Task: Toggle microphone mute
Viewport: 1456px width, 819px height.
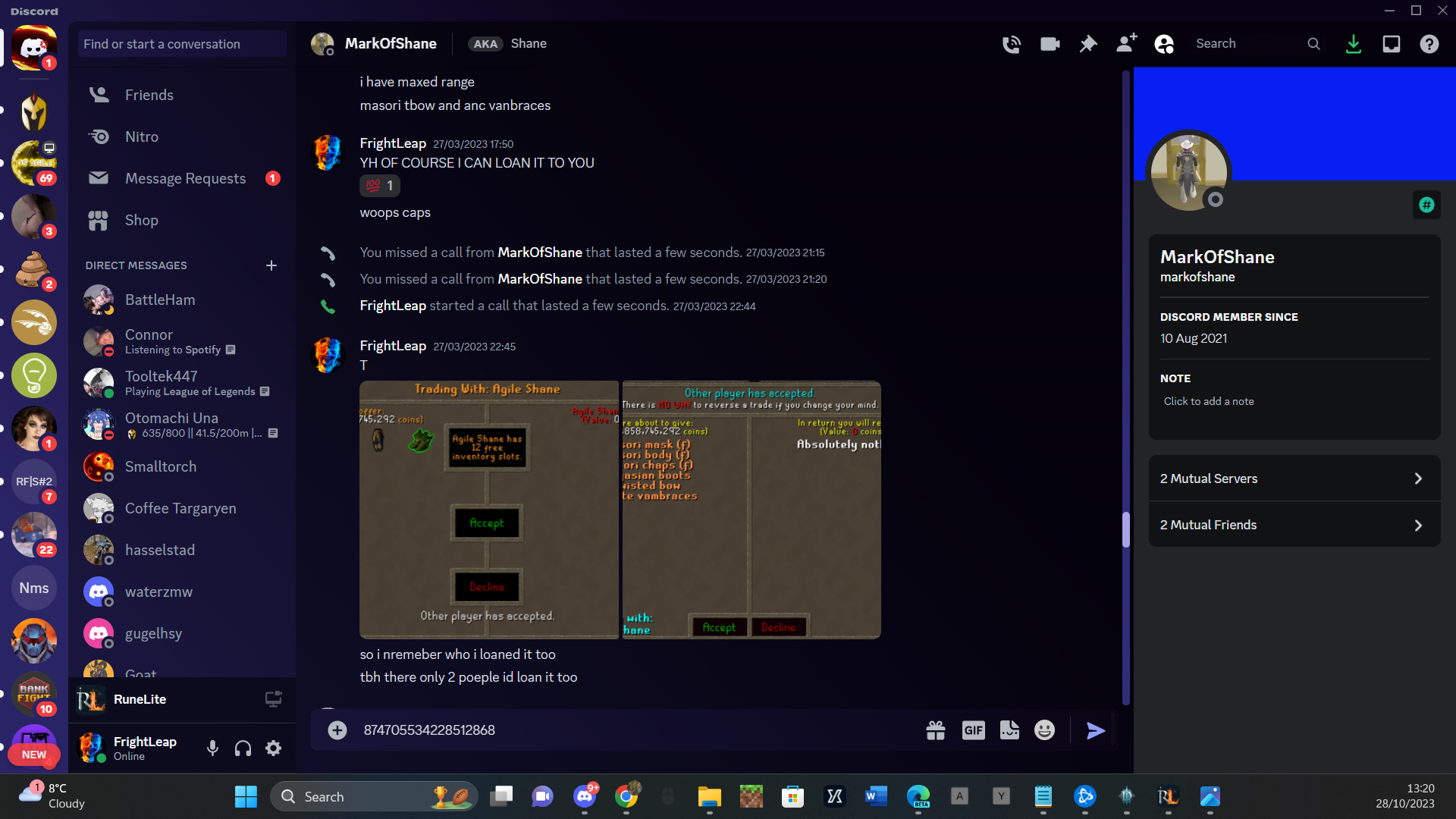Action: click(212, 748)
